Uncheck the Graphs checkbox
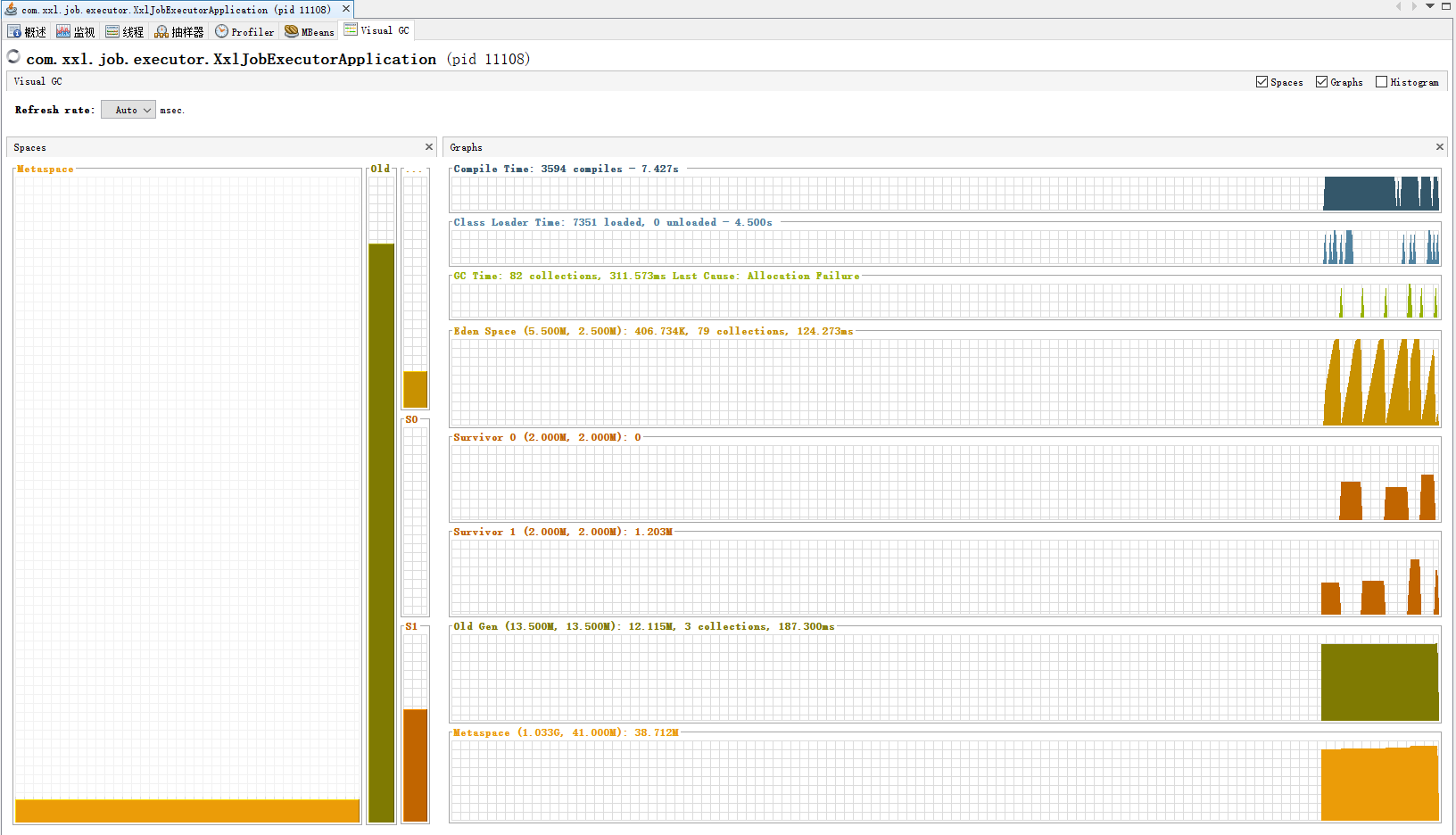 coord(1321,82)
